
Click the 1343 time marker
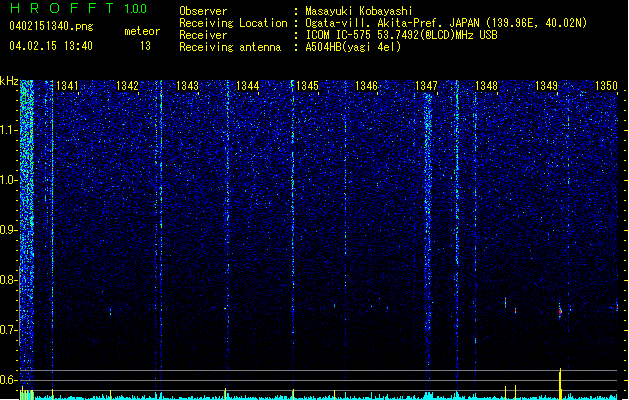coord(187,86)
